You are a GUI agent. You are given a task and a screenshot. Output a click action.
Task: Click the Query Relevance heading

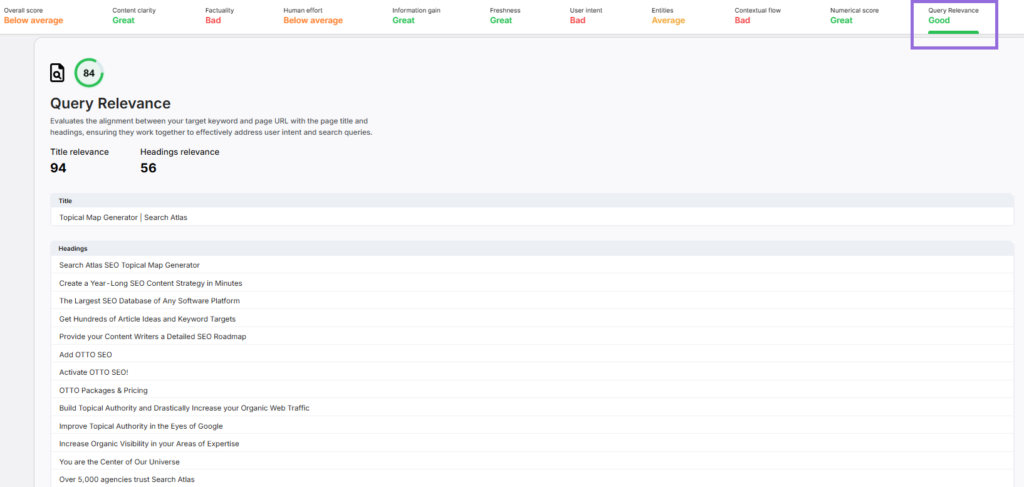(110, 103)
